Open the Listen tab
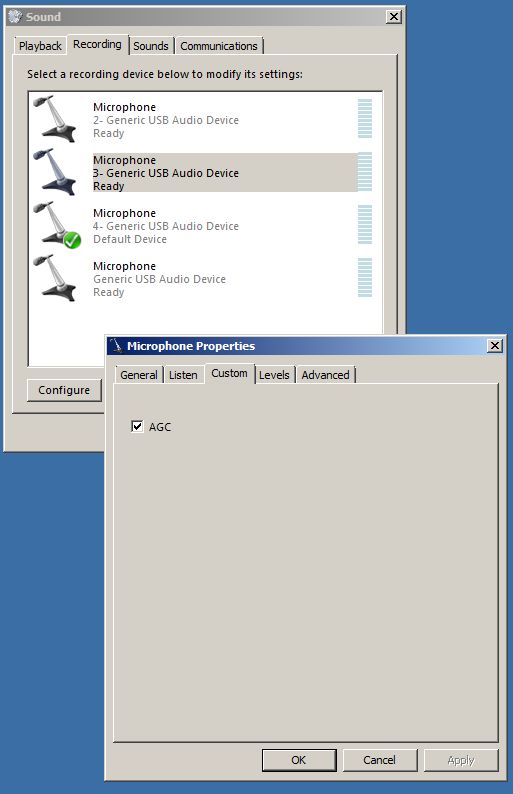The width and height of the screenshot is (513, 794). (x=183, y=375)
